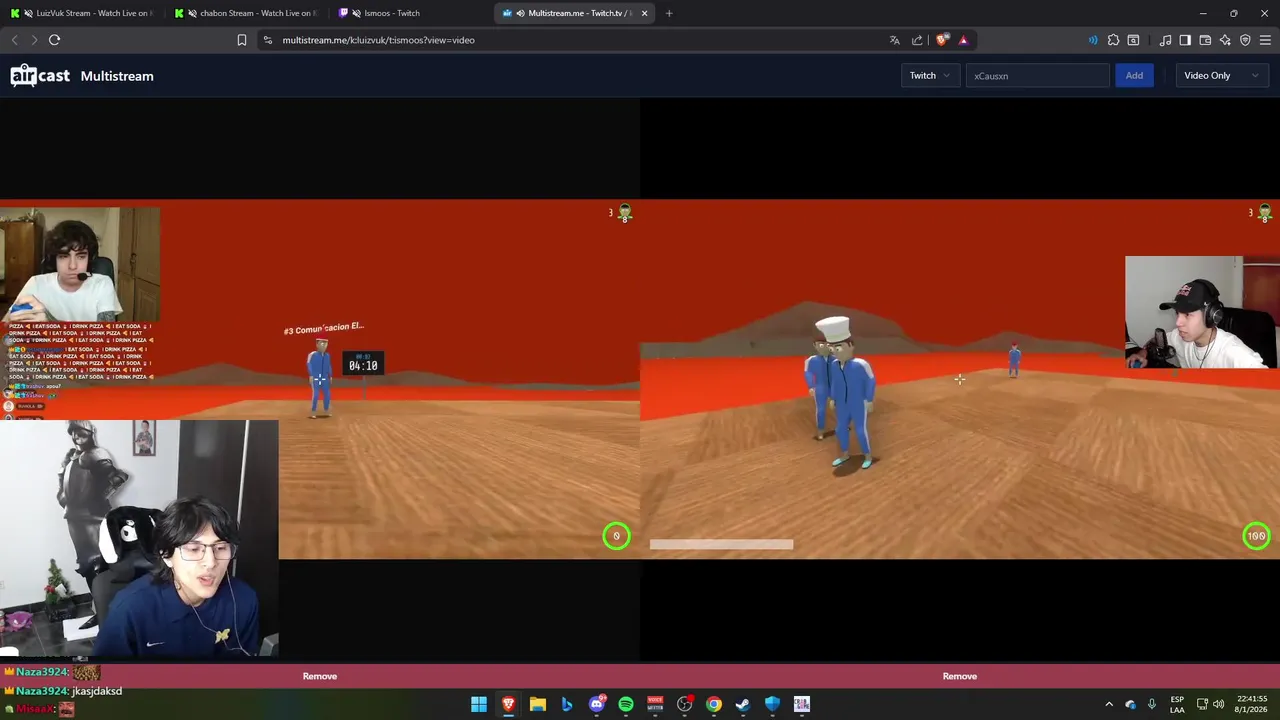This screenshot has width=1280, height=720.
Task: Open the media control music note icon
Action: click(1165, 40)
